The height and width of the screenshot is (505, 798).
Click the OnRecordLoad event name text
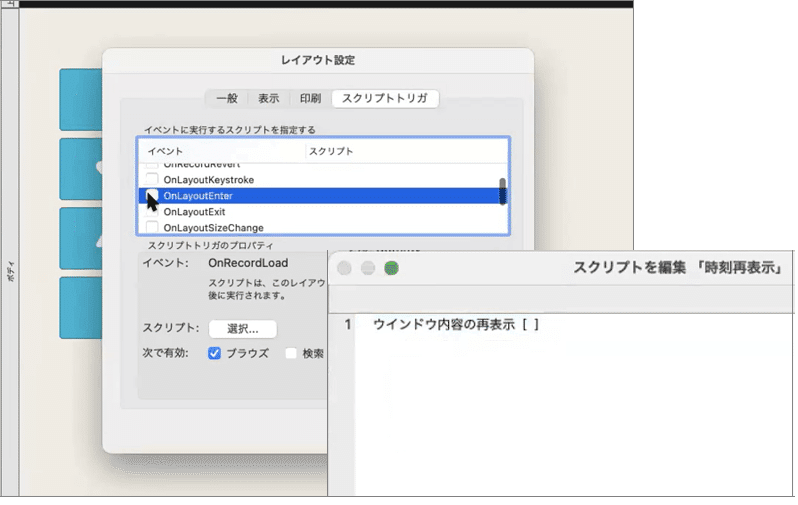pyautogui.click(x=248, y=263)
